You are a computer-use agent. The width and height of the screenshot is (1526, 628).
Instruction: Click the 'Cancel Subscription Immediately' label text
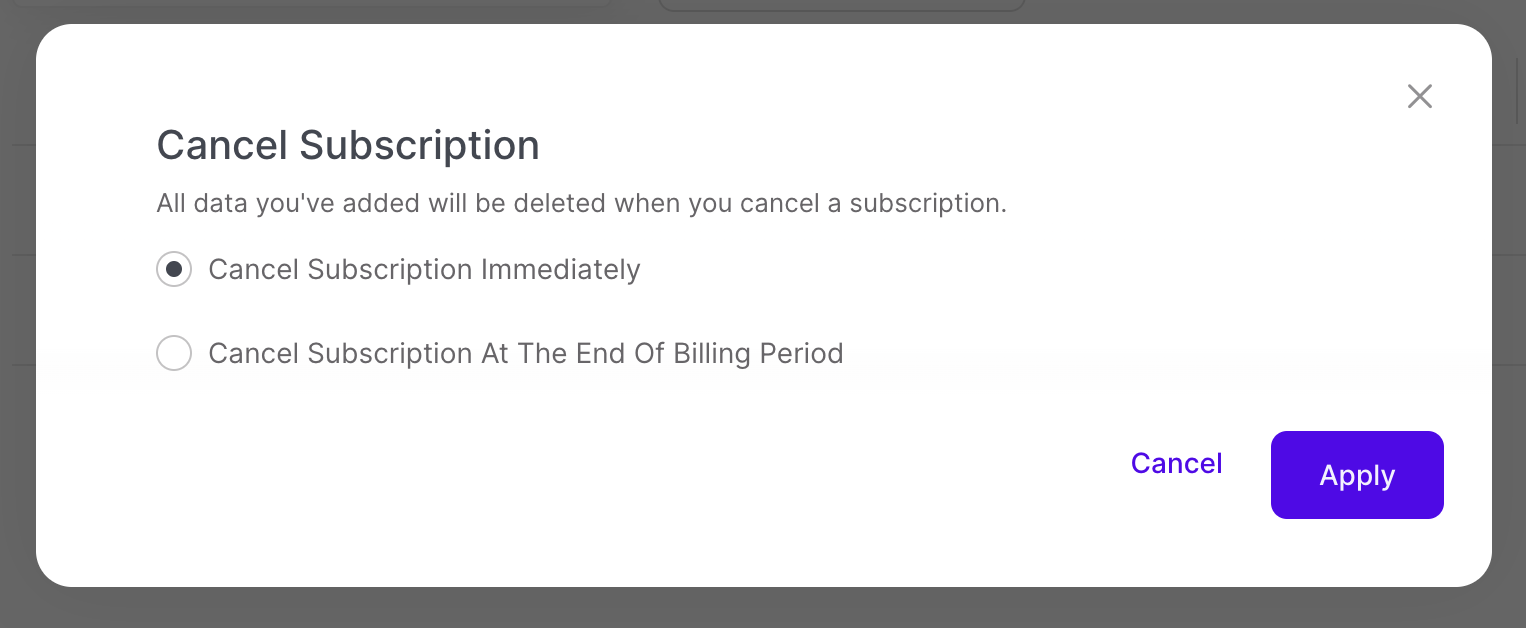[x=424, y=269]
